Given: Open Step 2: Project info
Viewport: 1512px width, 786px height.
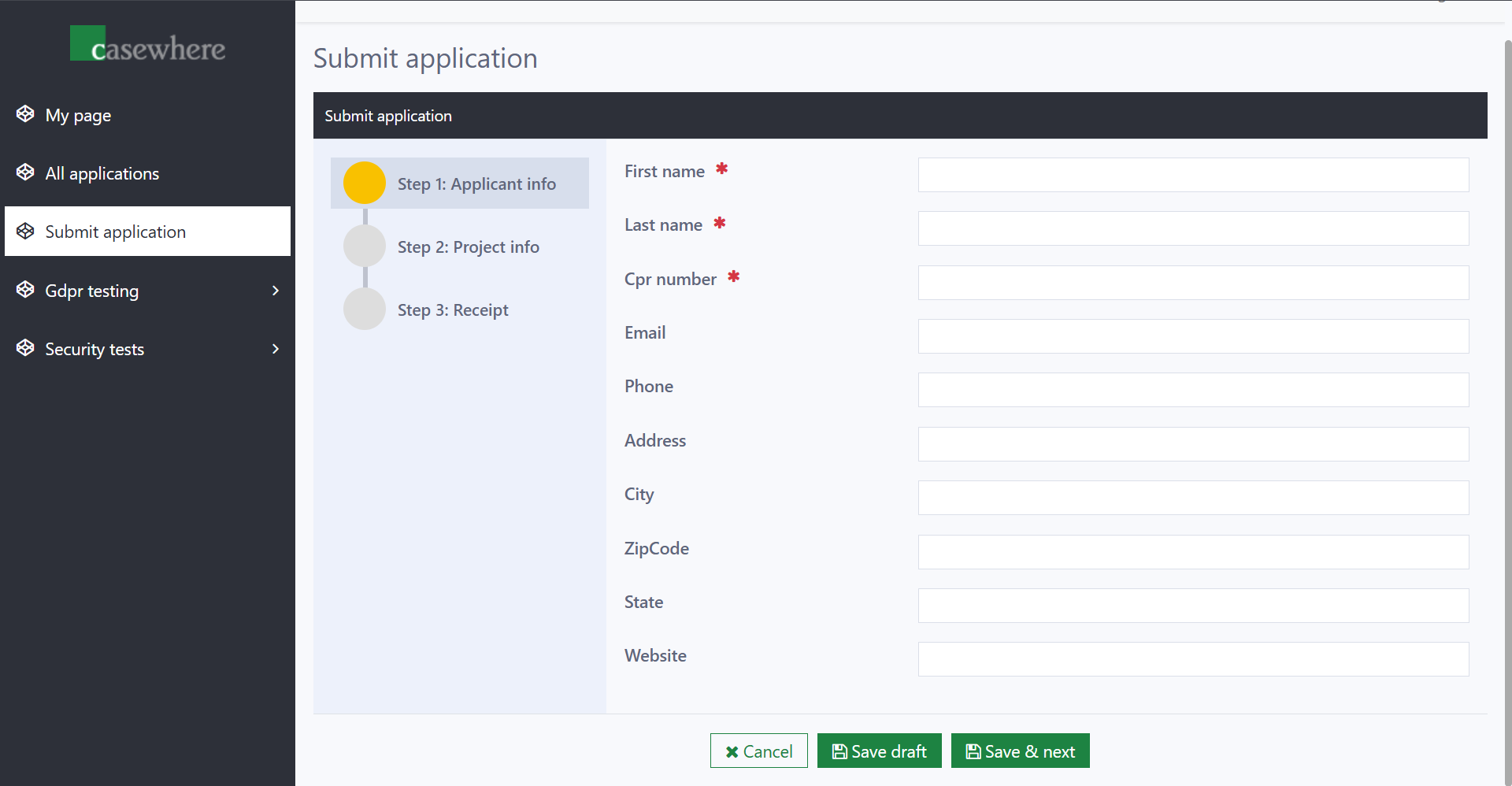Looking at the screenshot, I should pos(469,247).
